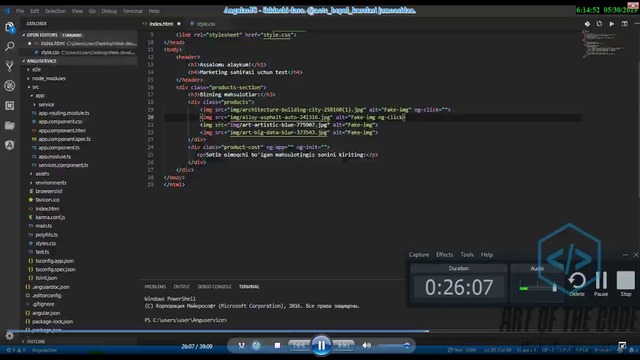Click the recorder Delete button

click(577, 284)
